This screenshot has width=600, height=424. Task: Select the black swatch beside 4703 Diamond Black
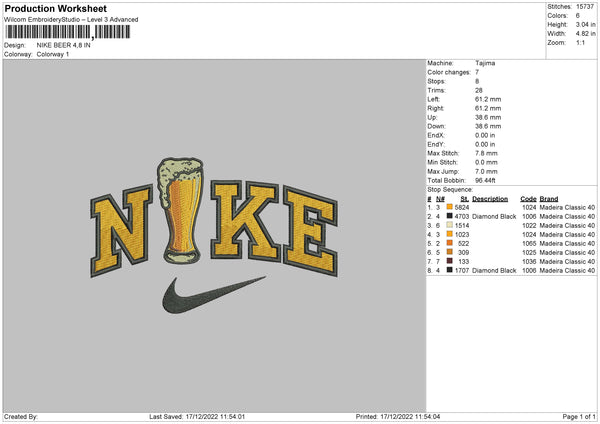pos(450,216)
